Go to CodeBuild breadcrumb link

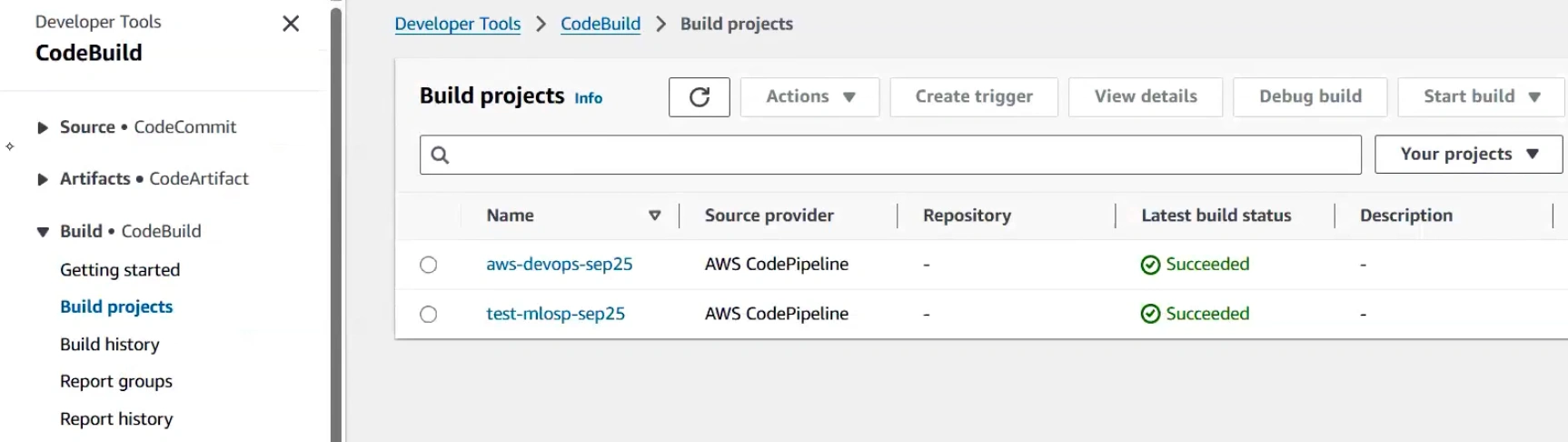600,25
